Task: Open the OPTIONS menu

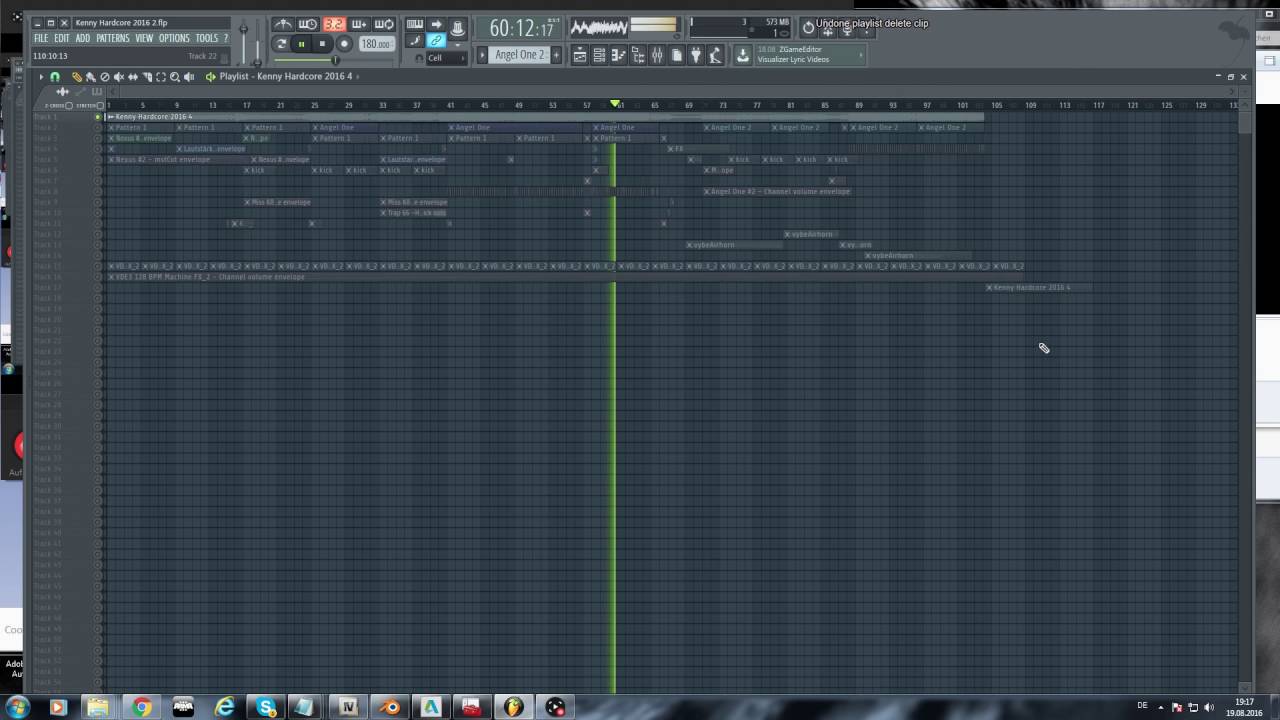Action: (174, 38)
